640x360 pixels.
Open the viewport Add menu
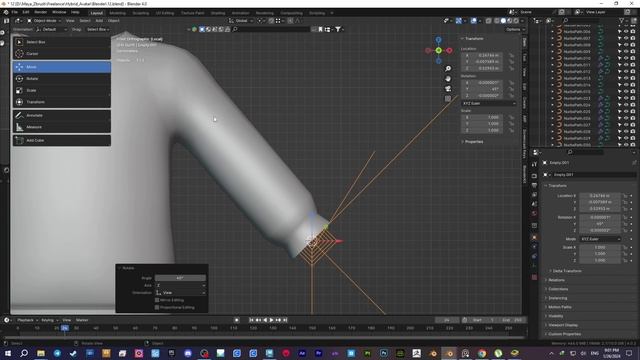coord(99,20)
